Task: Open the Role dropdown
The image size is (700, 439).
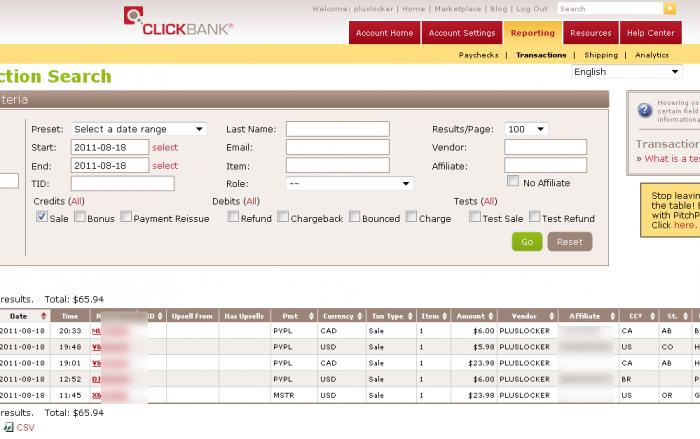Action: click(349, 184)
